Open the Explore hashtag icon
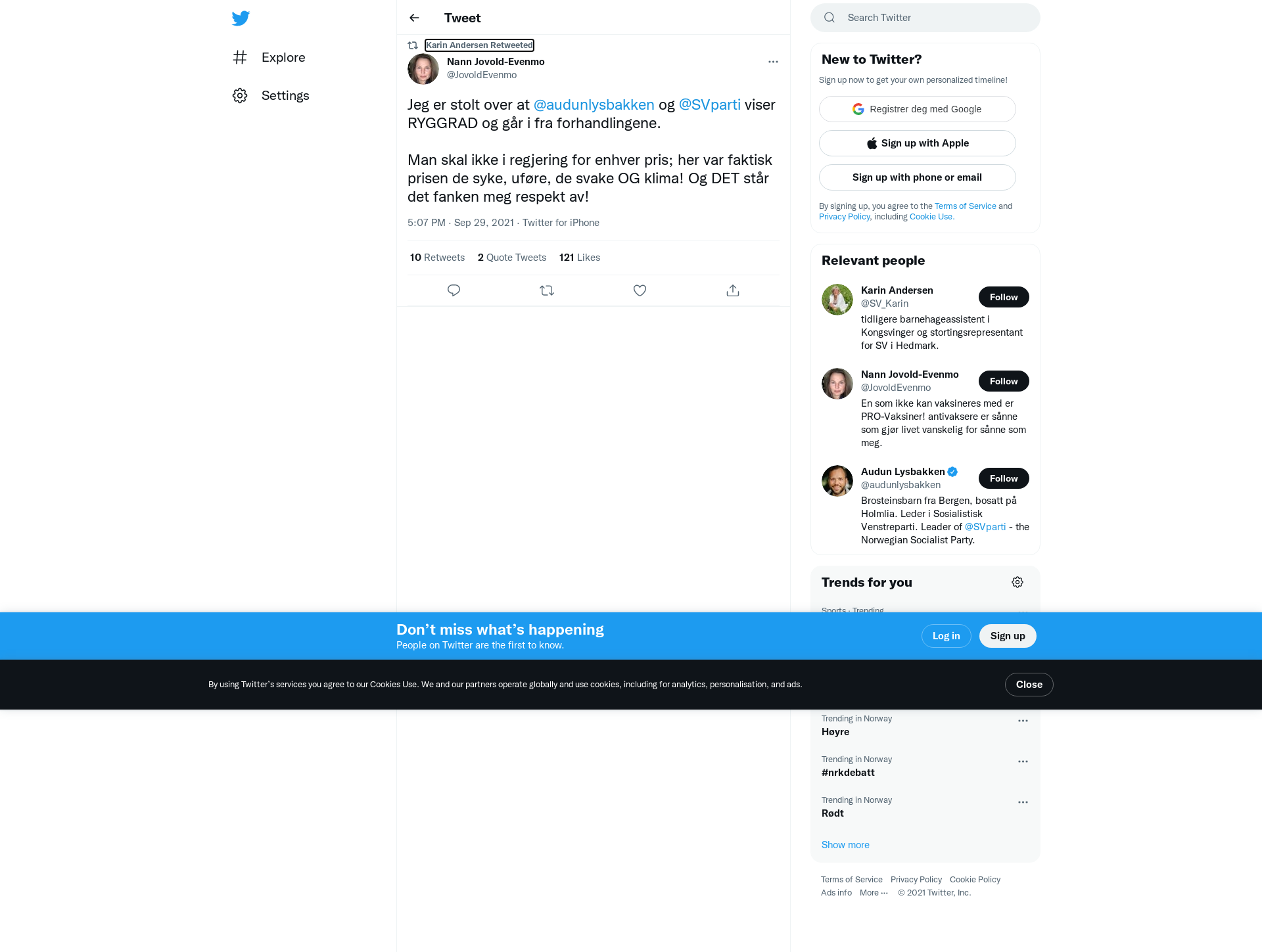This screenshot has height=952, width=1262. (x=240, y=57)
